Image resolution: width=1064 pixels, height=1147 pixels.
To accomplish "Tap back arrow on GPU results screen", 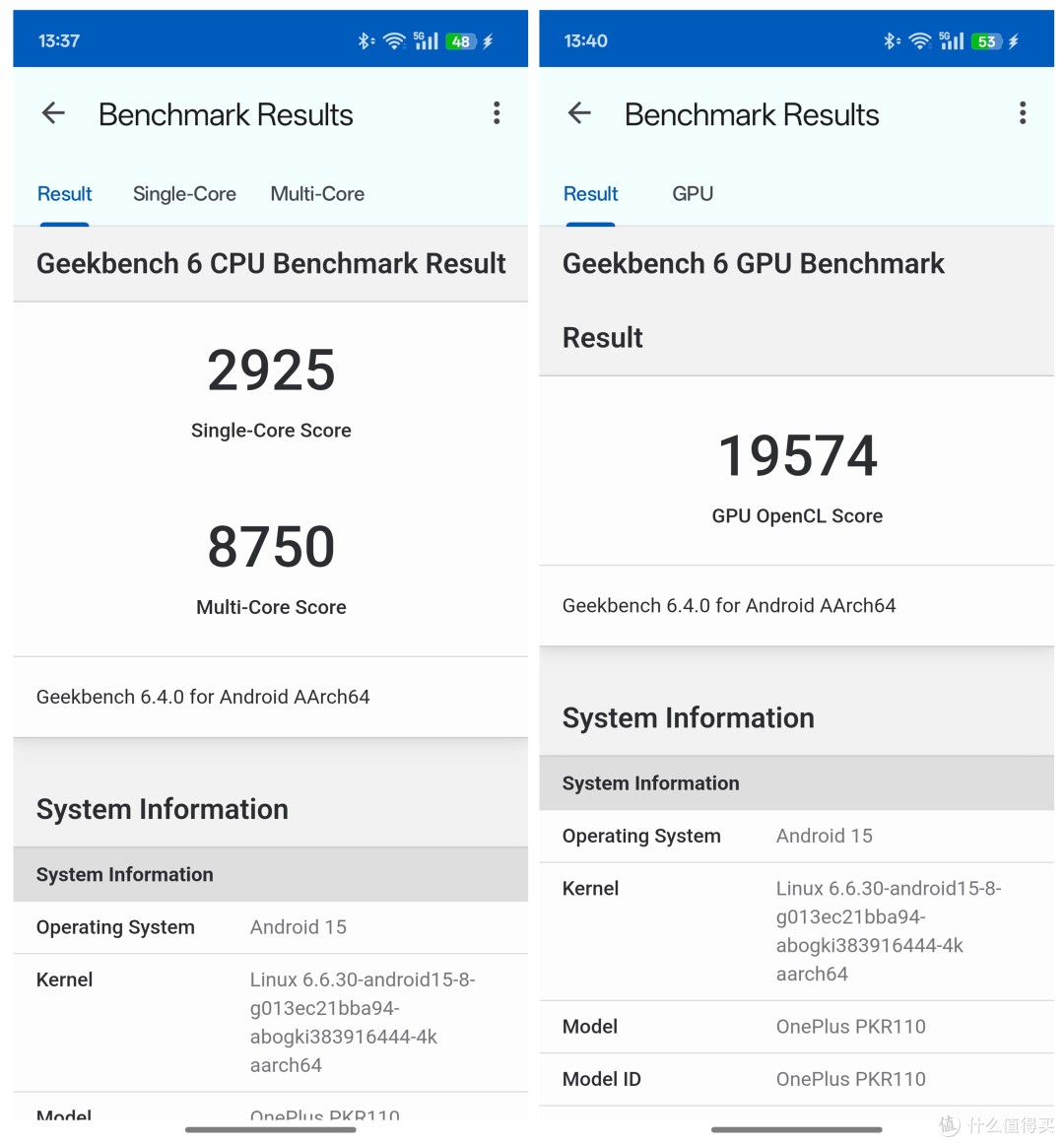I will (580, 114).
